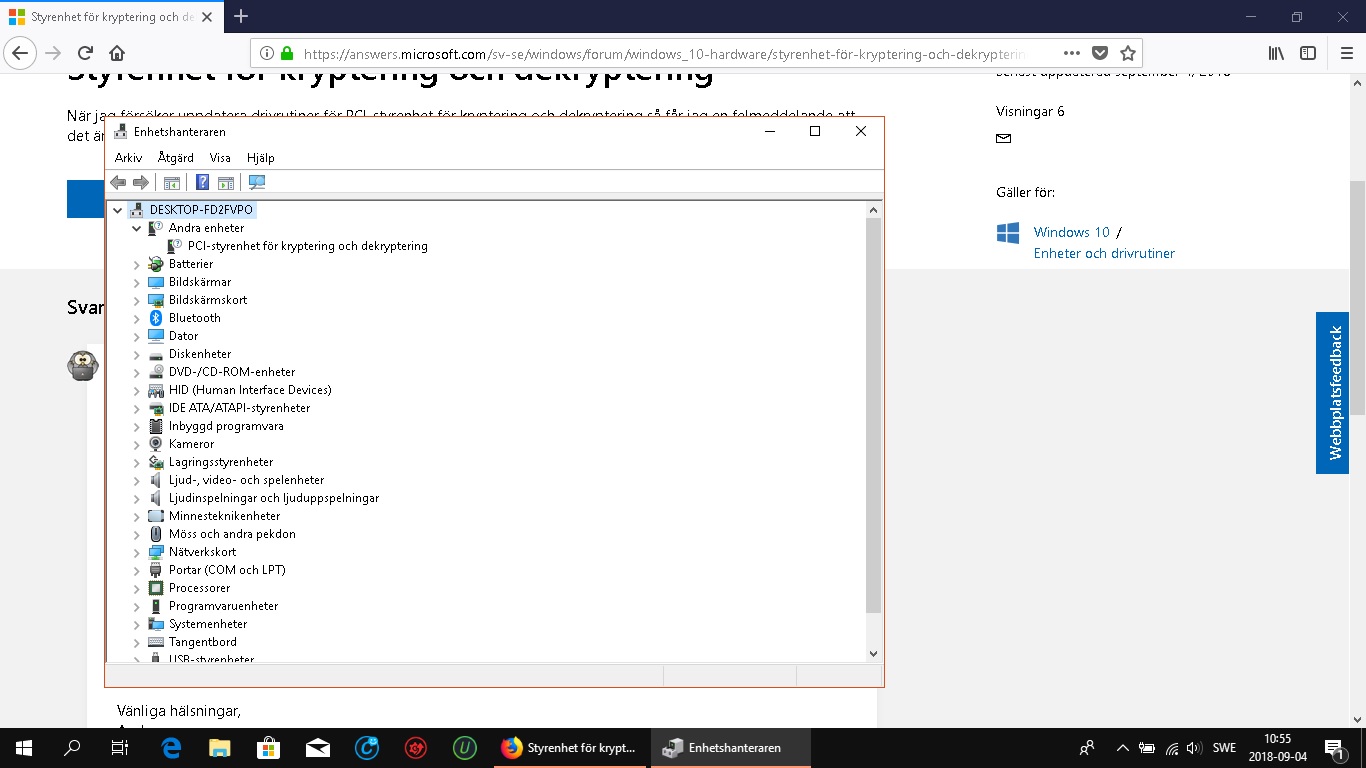Screen dimensions: 1366x768
Task: Click the Dator computer icon
Action: pyautogui.click(x=155, y=336)
